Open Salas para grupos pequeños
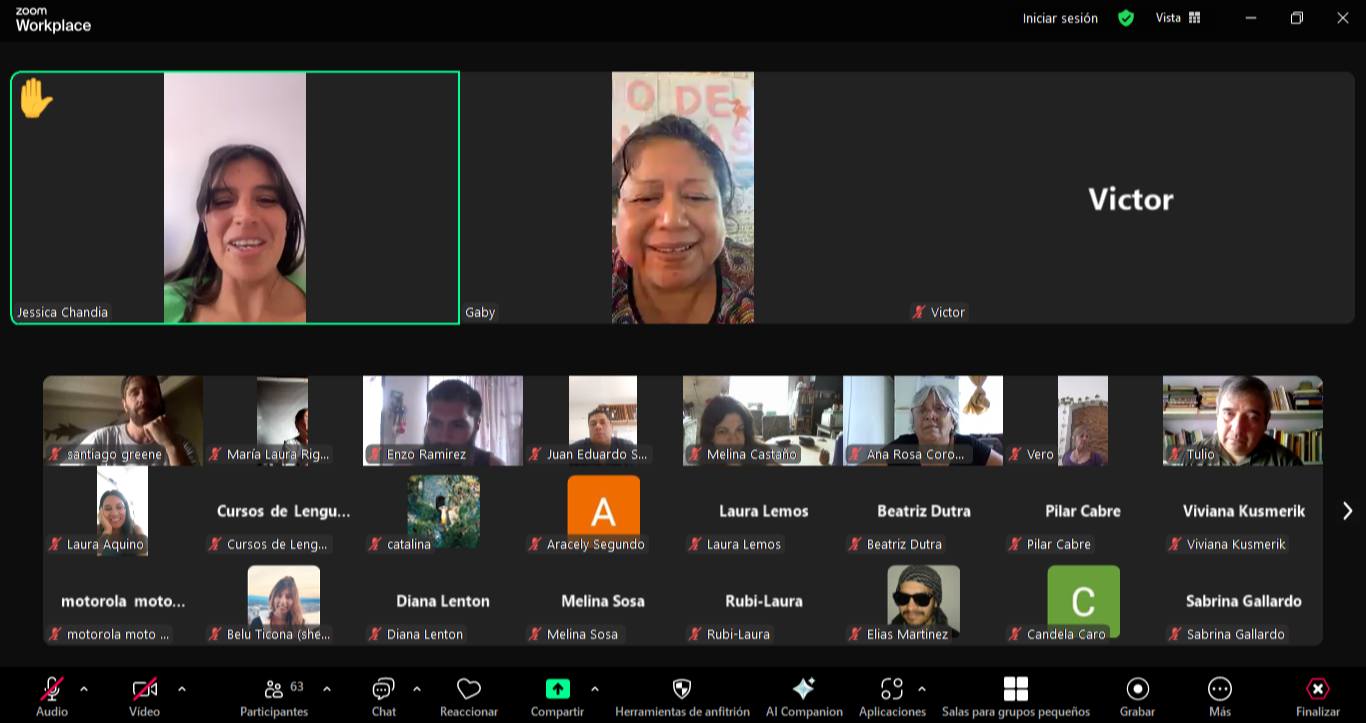 point(1015,689)
